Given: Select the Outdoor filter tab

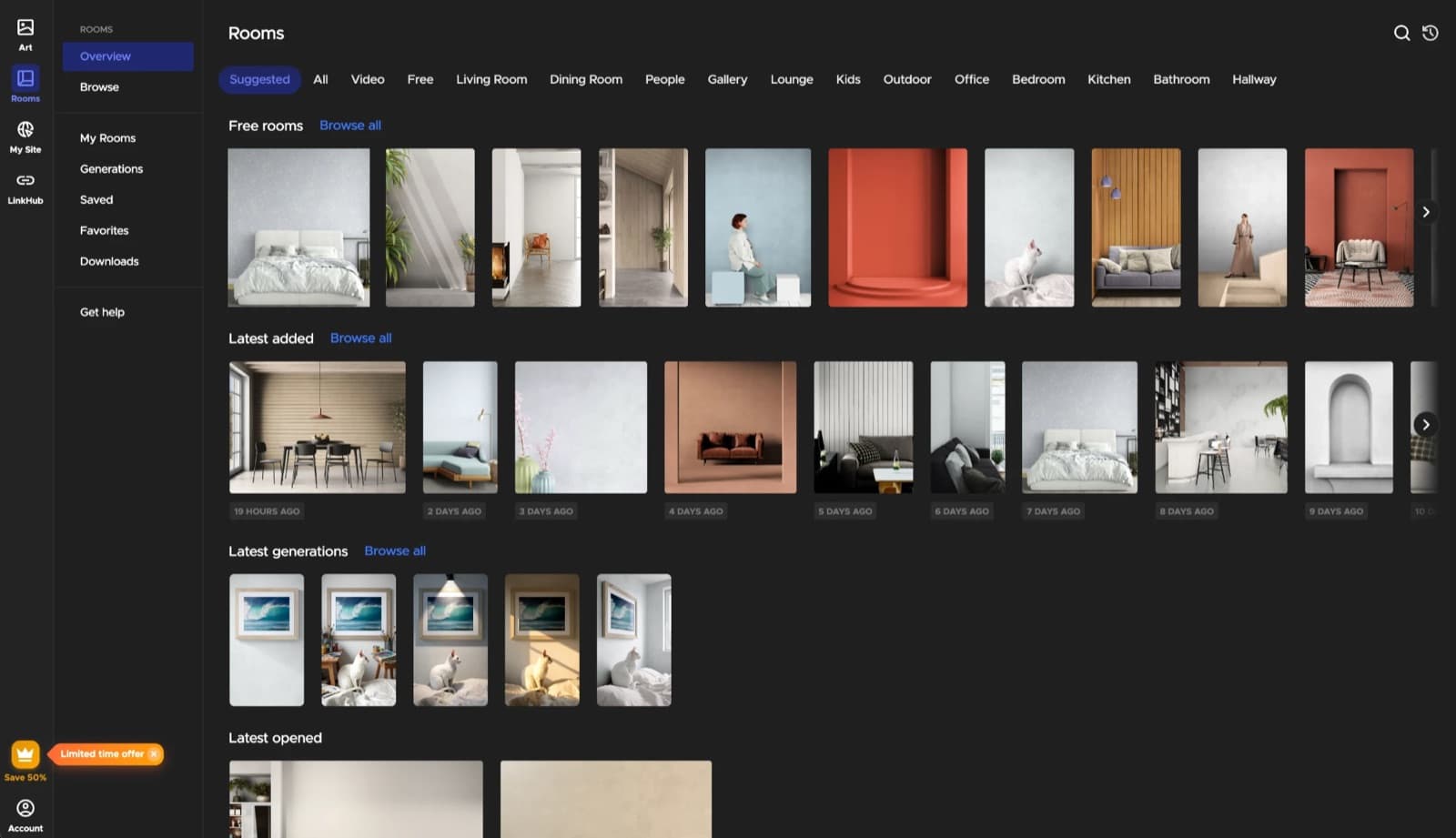Looking at the screenshot, I should [x=907, y=79].
